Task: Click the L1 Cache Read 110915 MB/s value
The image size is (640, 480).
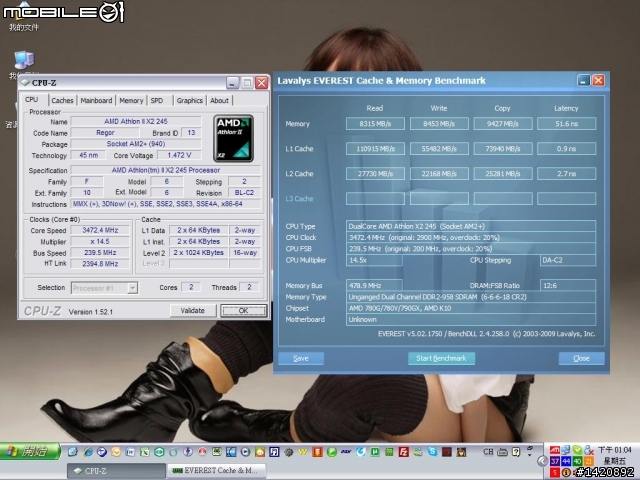Action: [375, 149]
